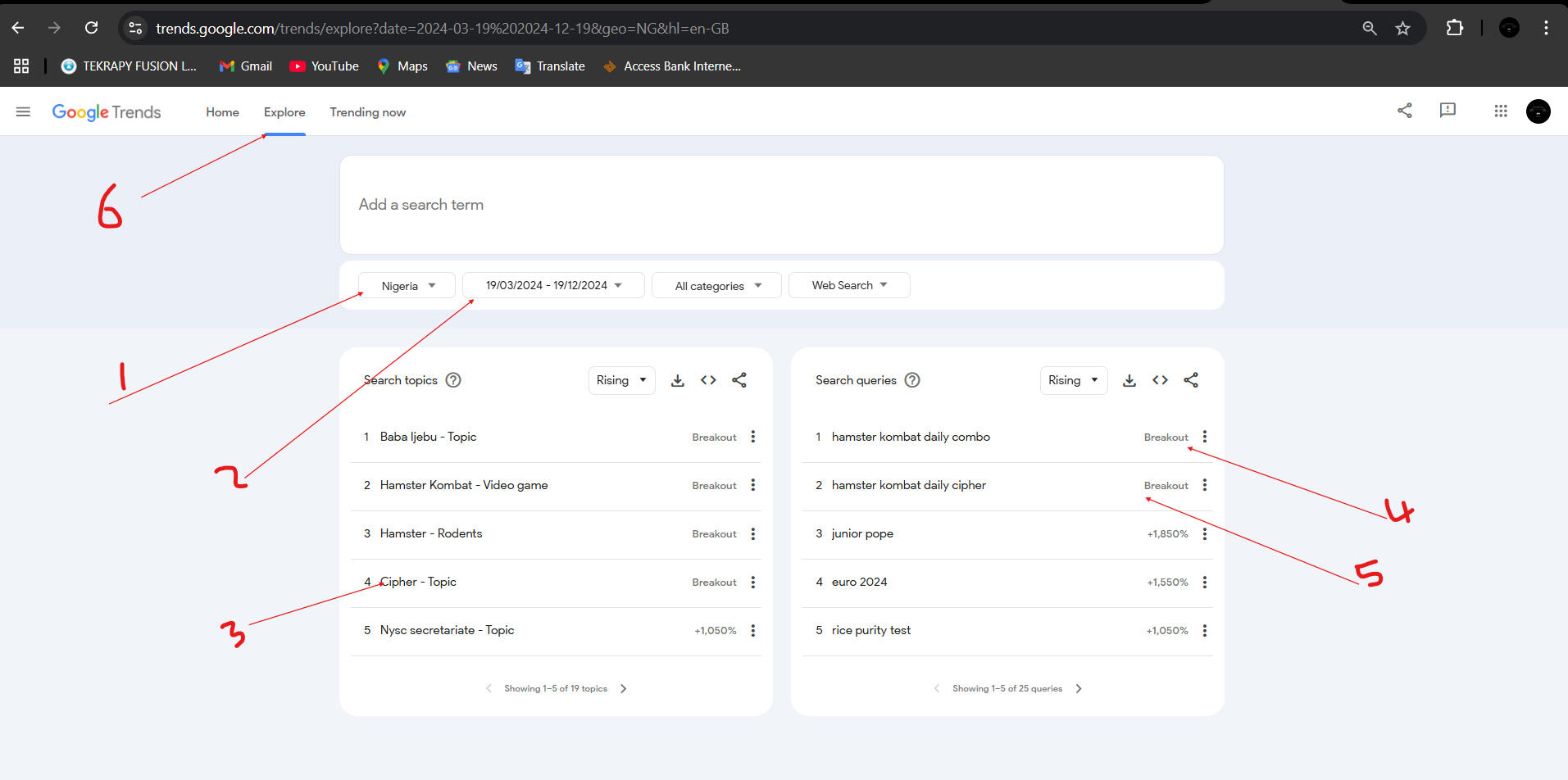
Task: Open the date range dropdown
Action: (553, 285)
